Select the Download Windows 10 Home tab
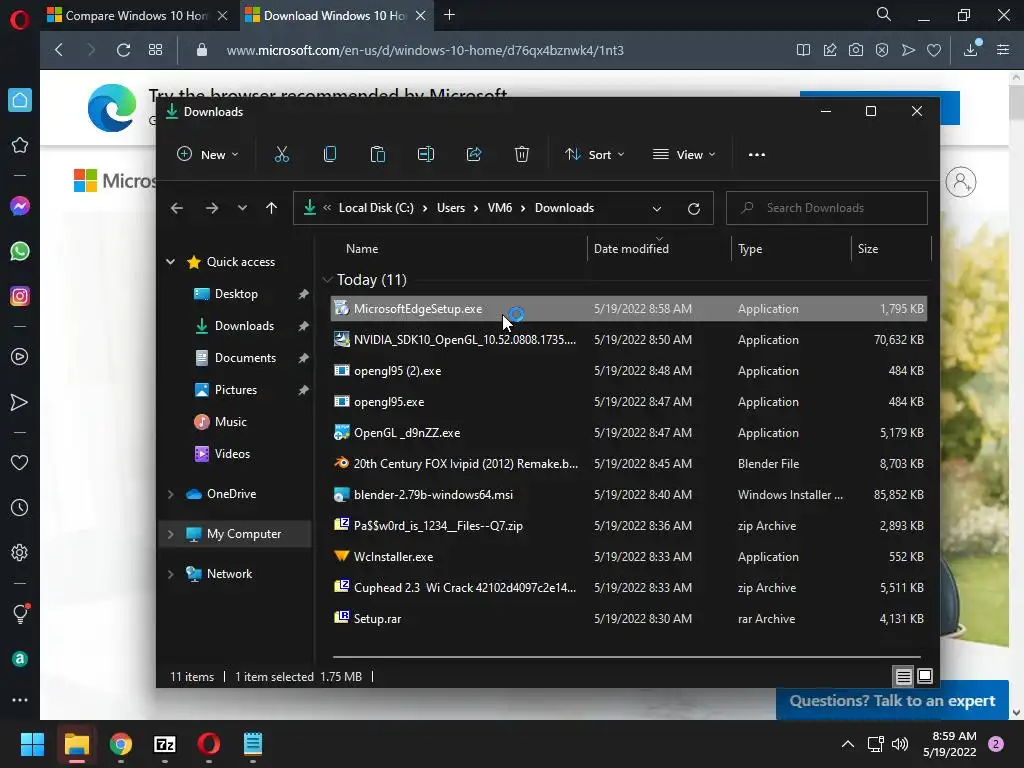Image resolution: width=1024 pixels, height=768 pixels. tap(334, 16)
